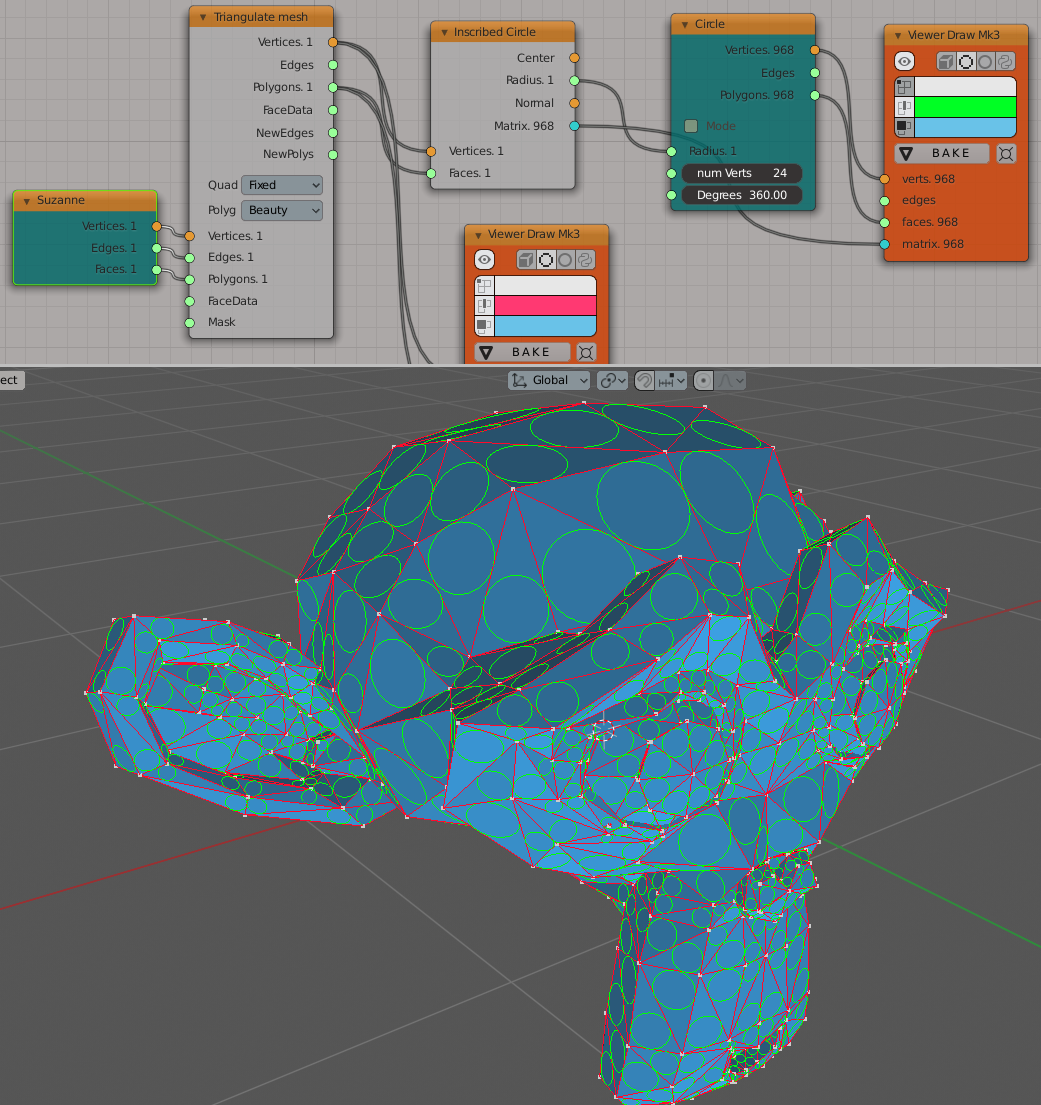Screen dimensions: 1041x1105
Task: Click center-on-geometry icon beside right node's BAKE
Action: (x=1006, y=153)
